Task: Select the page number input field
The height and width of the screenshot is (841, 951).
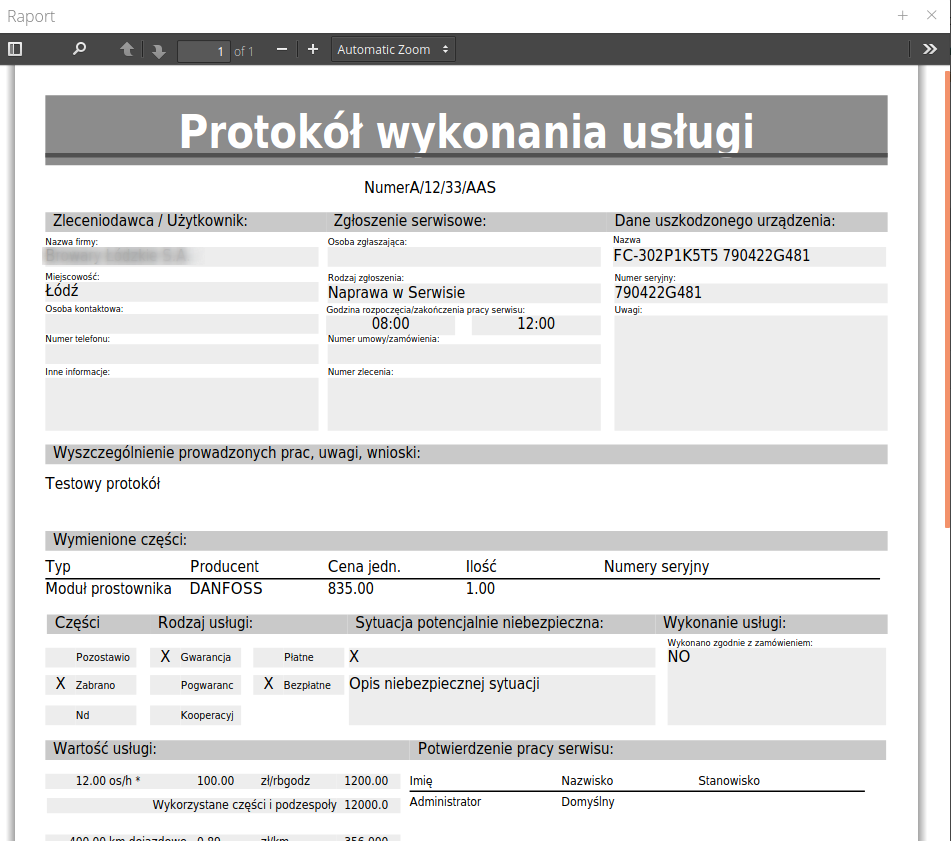Action: pyautogui.click(x=203, y=48)
